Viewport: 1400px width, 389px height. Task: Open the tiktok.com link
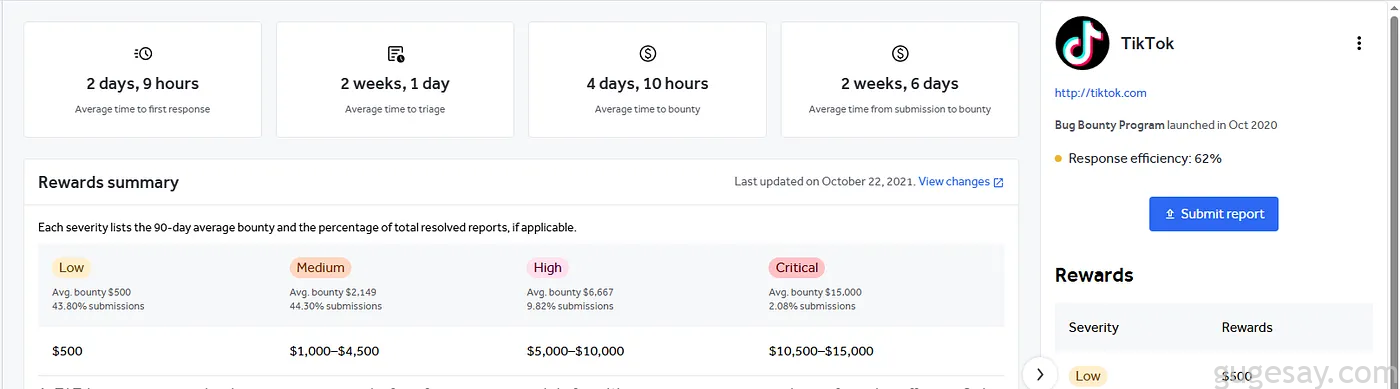1100,93
